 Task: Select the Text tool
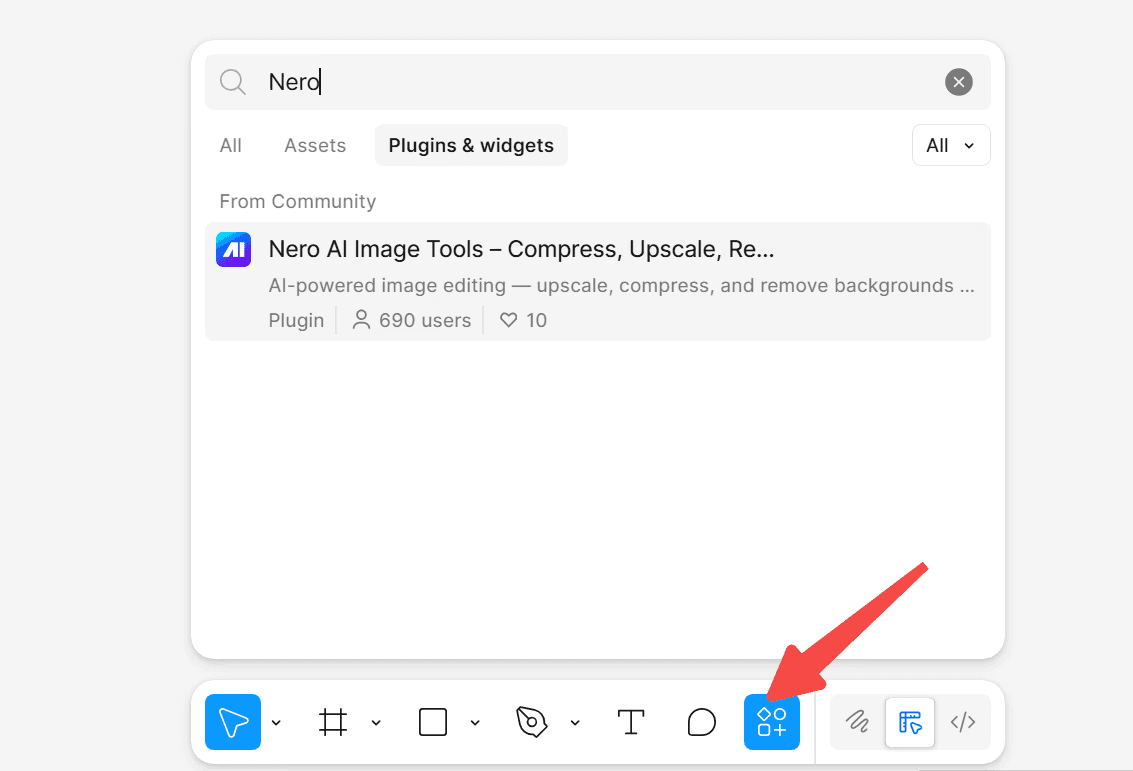(x=631, y=722)
